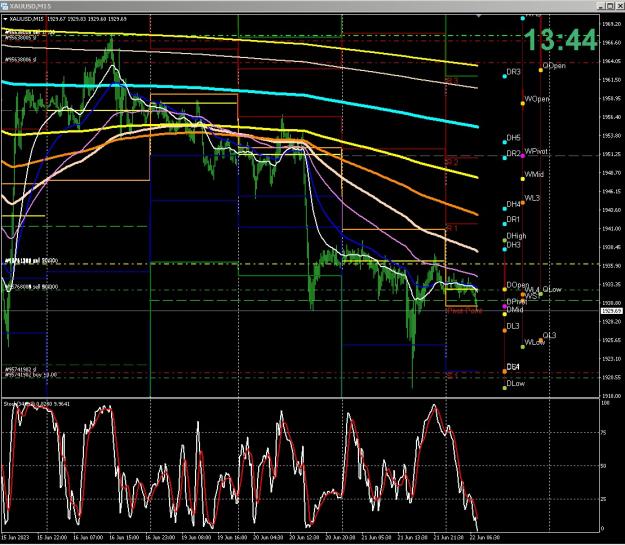
Task: Select the DHigh level label
Action: tap(516, 236)
